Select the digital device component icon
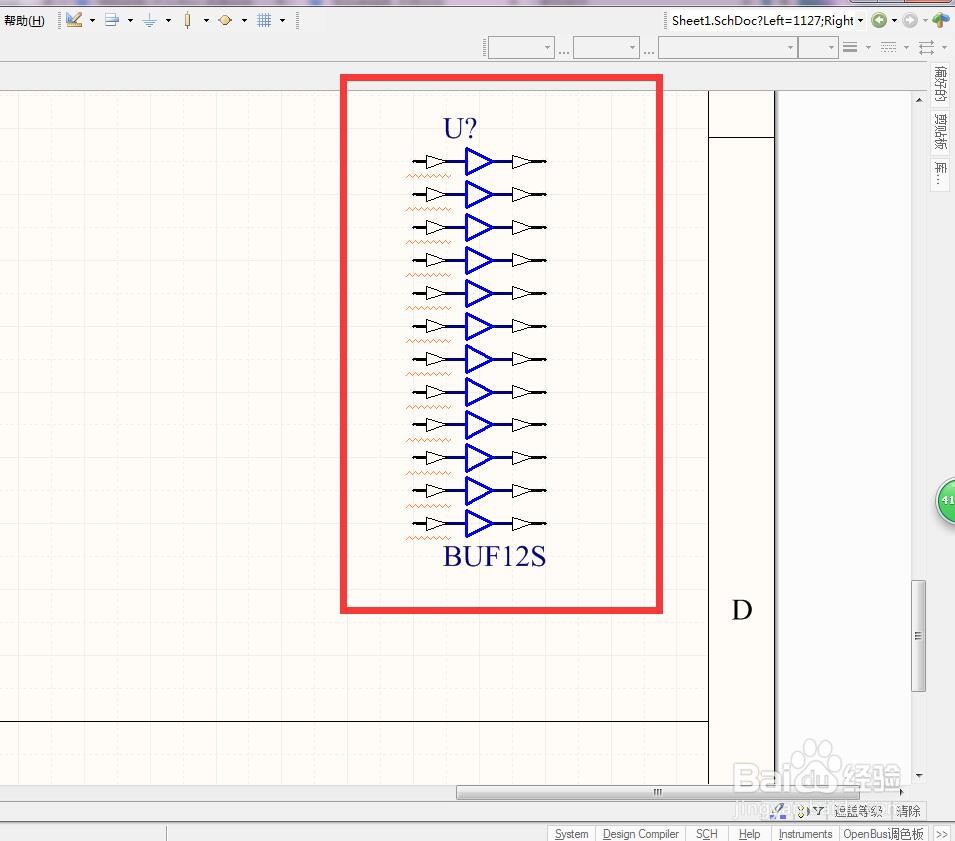Screen dimensions: 955x841 (188, 21)
